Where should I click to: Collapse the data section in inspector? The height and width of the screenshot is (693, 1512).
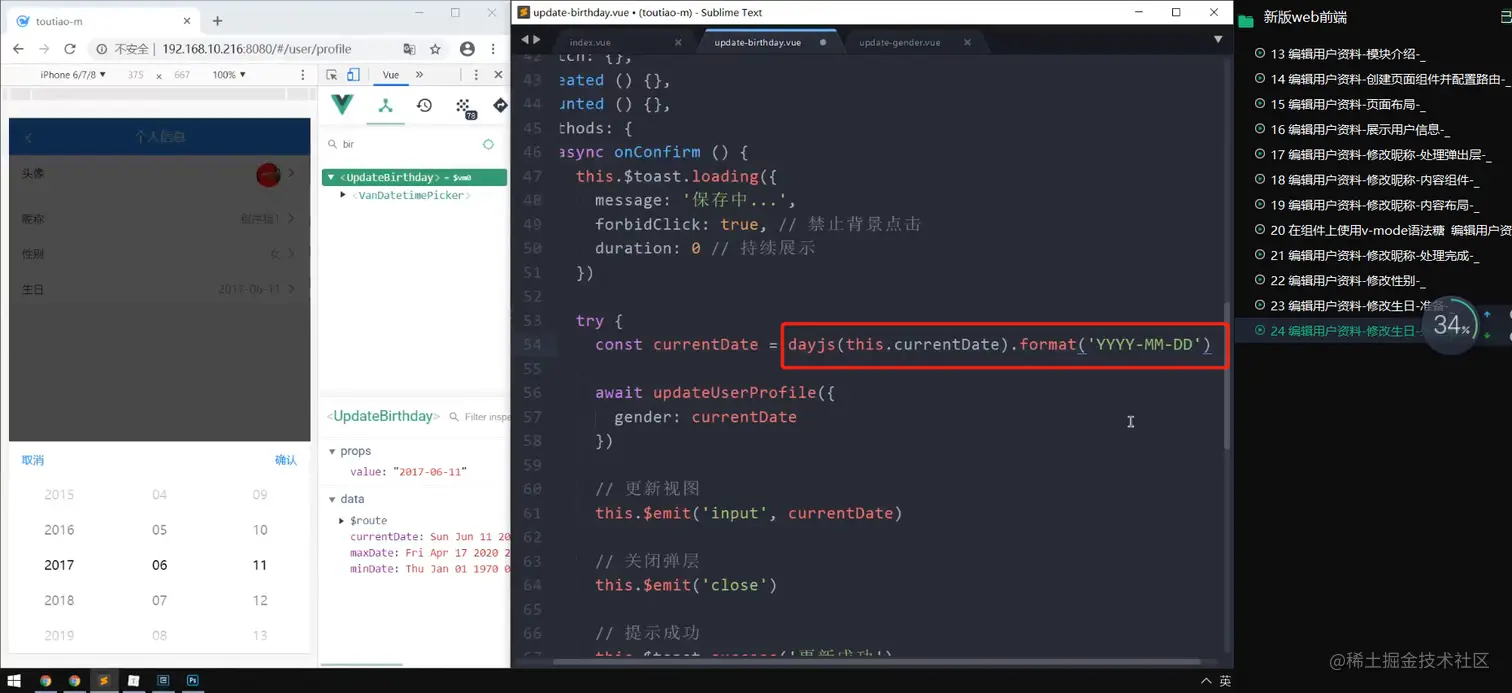tap(332, 499)
